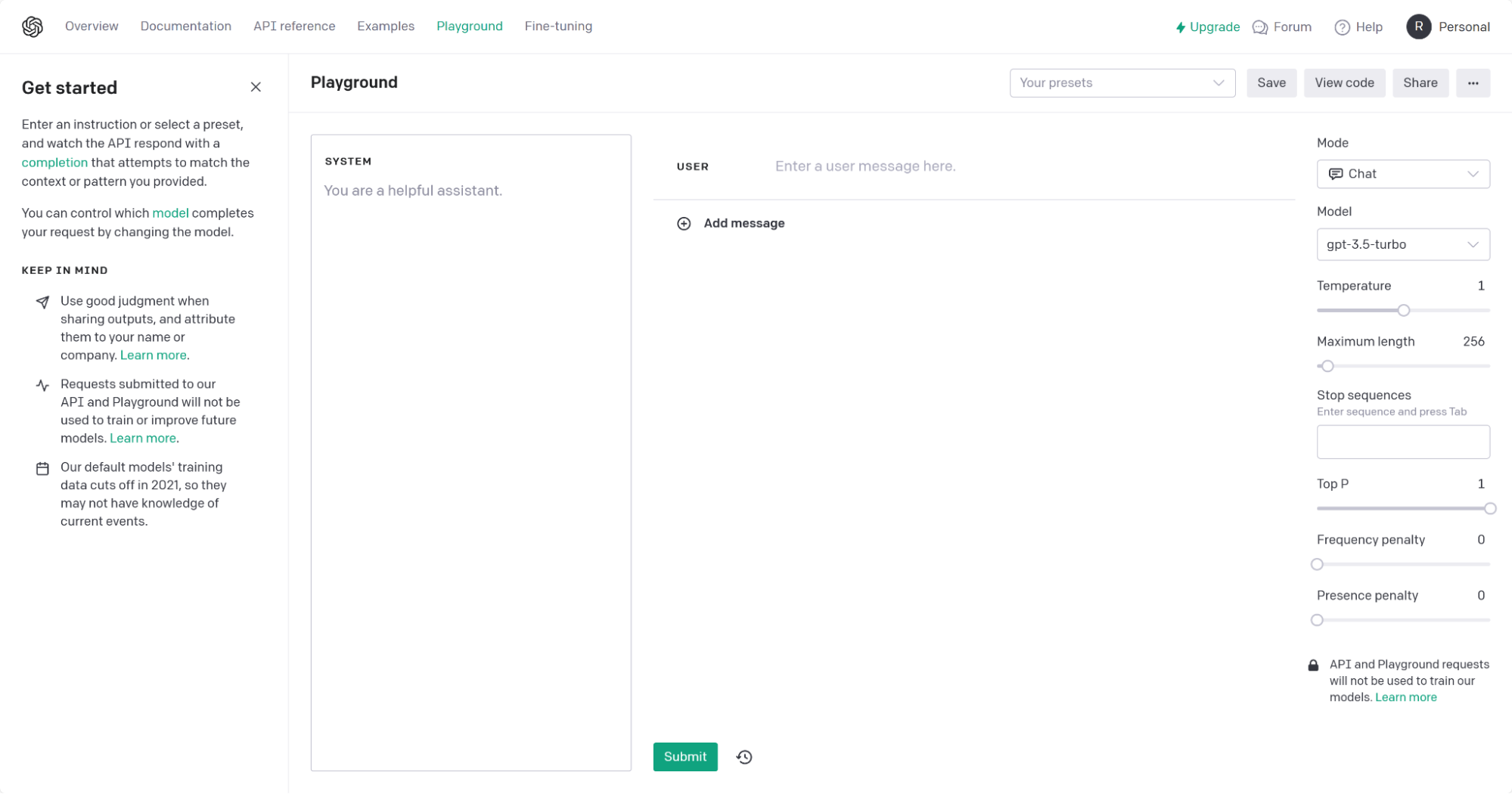
Task: Open the Your presets dropdown
Action: tap(1122, 83)
